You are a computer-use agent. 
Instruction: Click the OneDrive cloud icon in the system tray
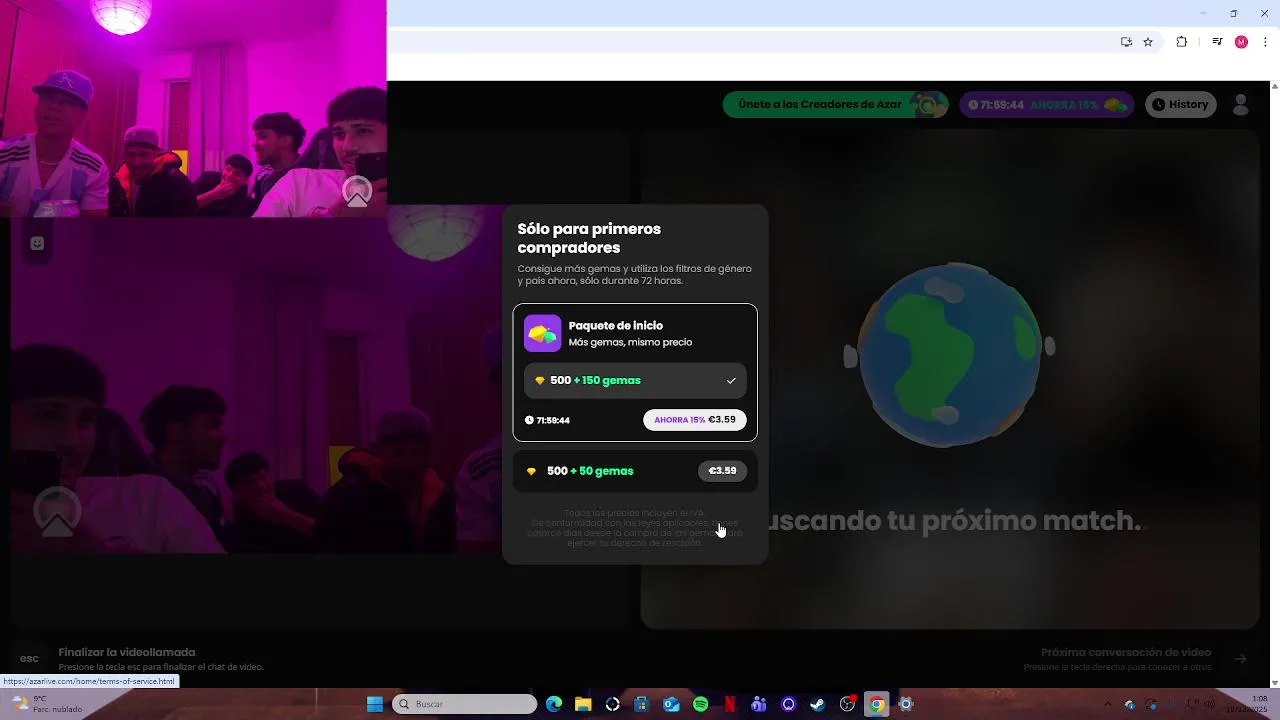click(1130, 704)
